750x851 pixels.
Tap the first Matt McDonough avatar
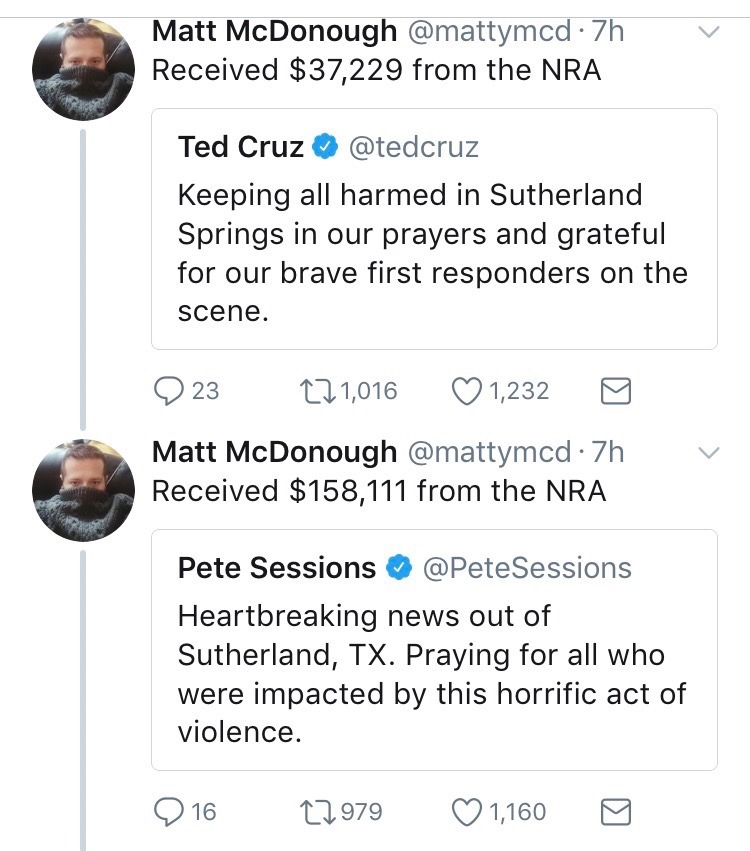tap(84, 69)
